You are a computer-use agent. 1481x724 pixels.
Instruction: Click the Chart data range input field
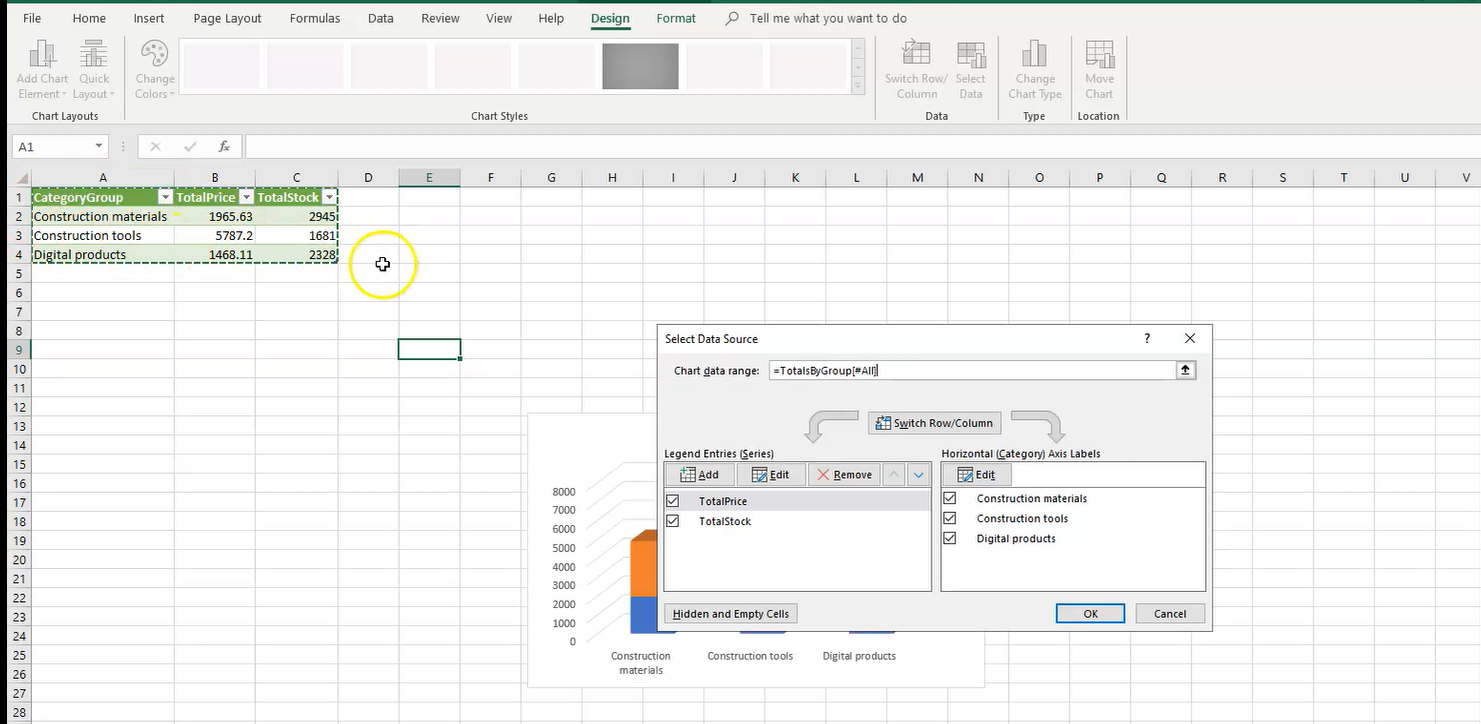970,371
